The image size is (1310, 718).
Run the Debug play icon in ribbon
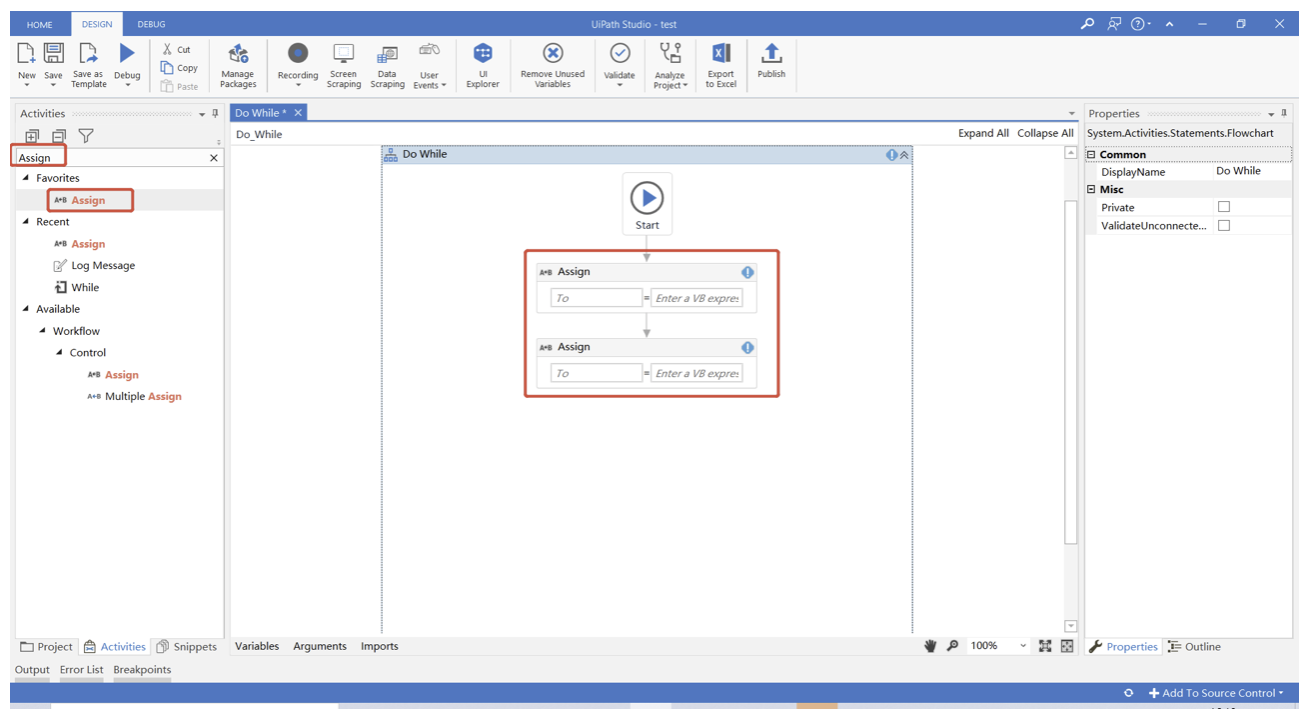(x=127, y=53)
